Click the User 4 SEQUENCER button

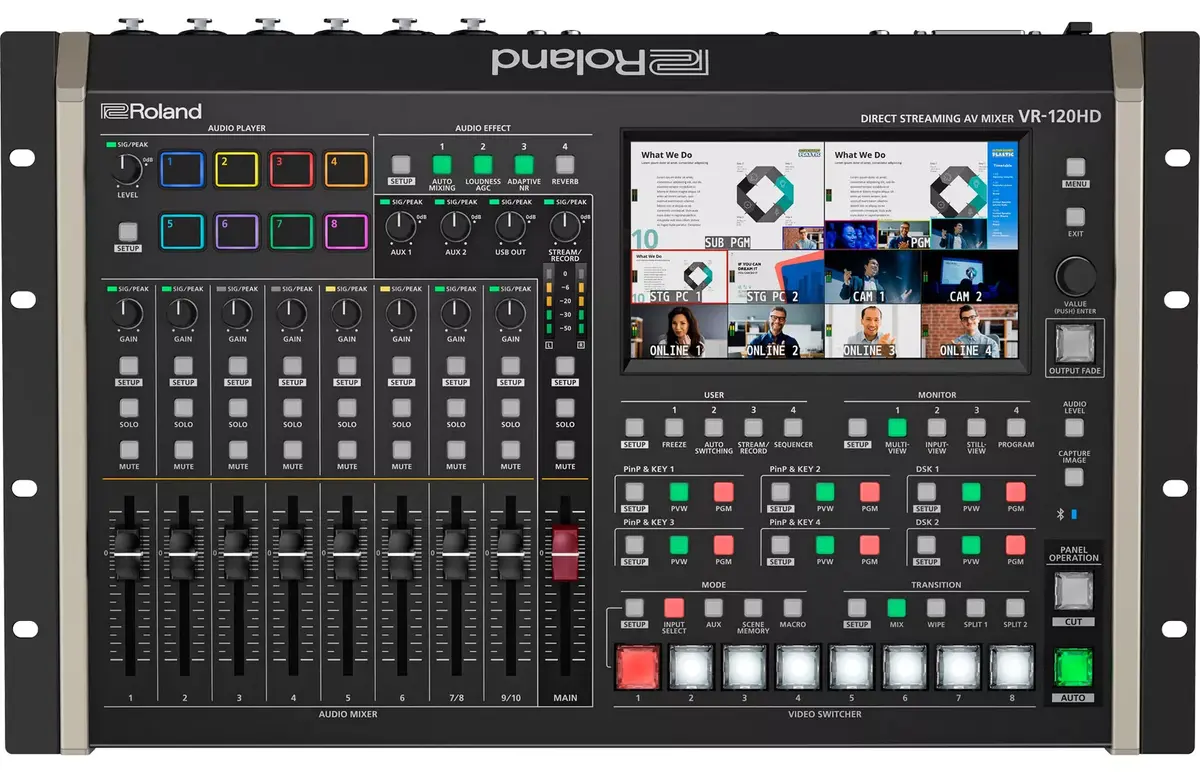[x=793, y=427]
